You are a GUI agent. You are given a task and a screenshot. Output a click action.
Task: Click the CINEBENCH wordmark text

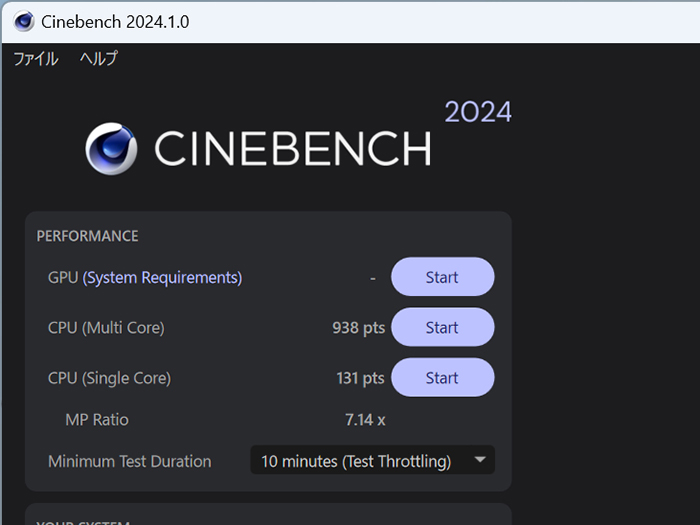[x=292, y=150]
